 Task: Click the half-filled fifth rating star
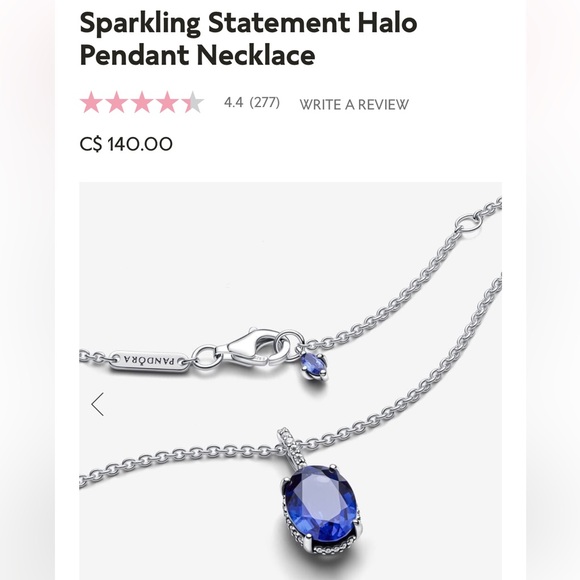[x=192, y=102]
